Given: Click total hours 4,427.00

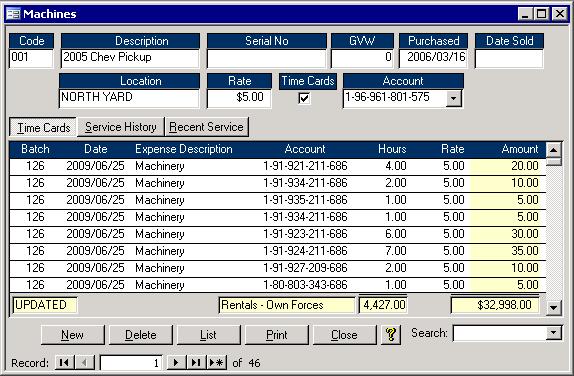Looking at the screenshot, I should click(384, 305).
